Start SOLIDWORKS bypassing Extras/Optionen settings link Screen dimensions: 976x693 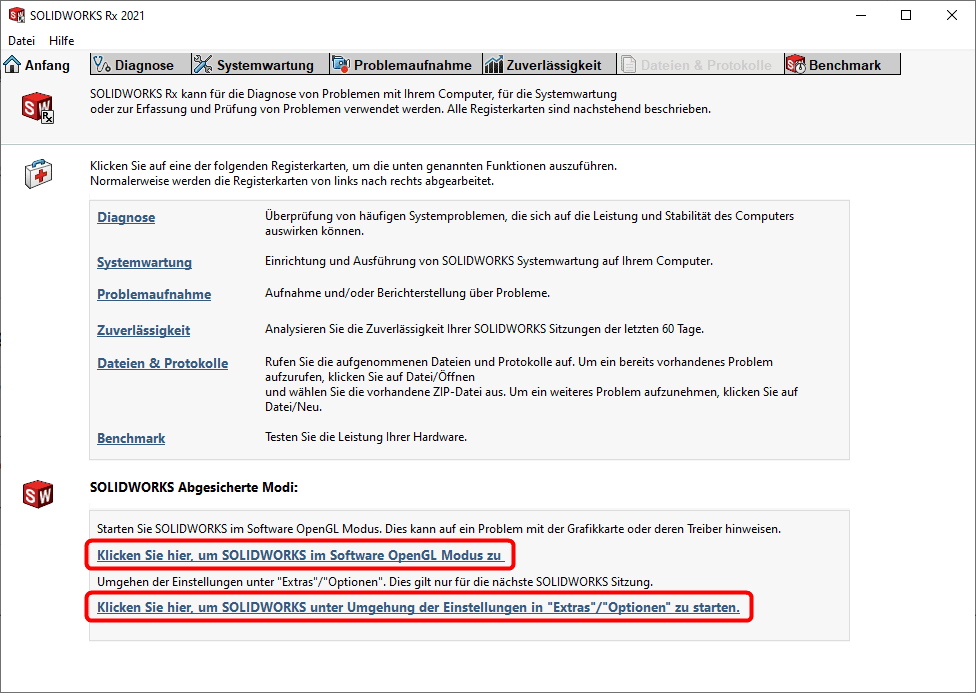(x=418, y=608)
